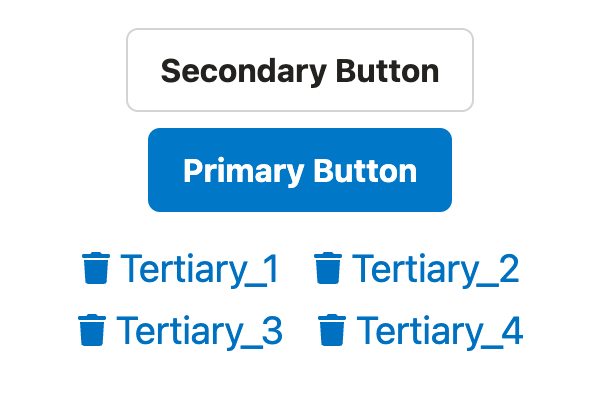
Task: Activate the Tertiary_3 button label
Action: pyautogui.click(x=199, y=330)
